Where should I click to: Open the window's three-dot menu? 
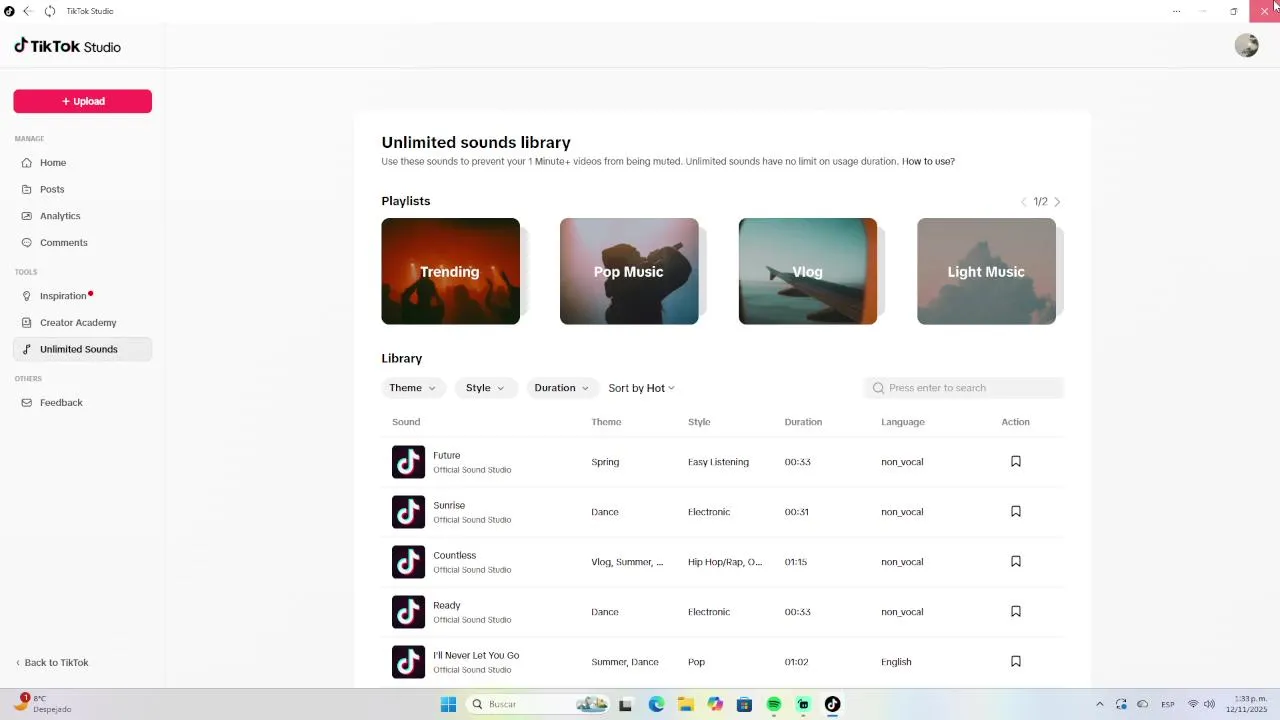(1176, 11)
